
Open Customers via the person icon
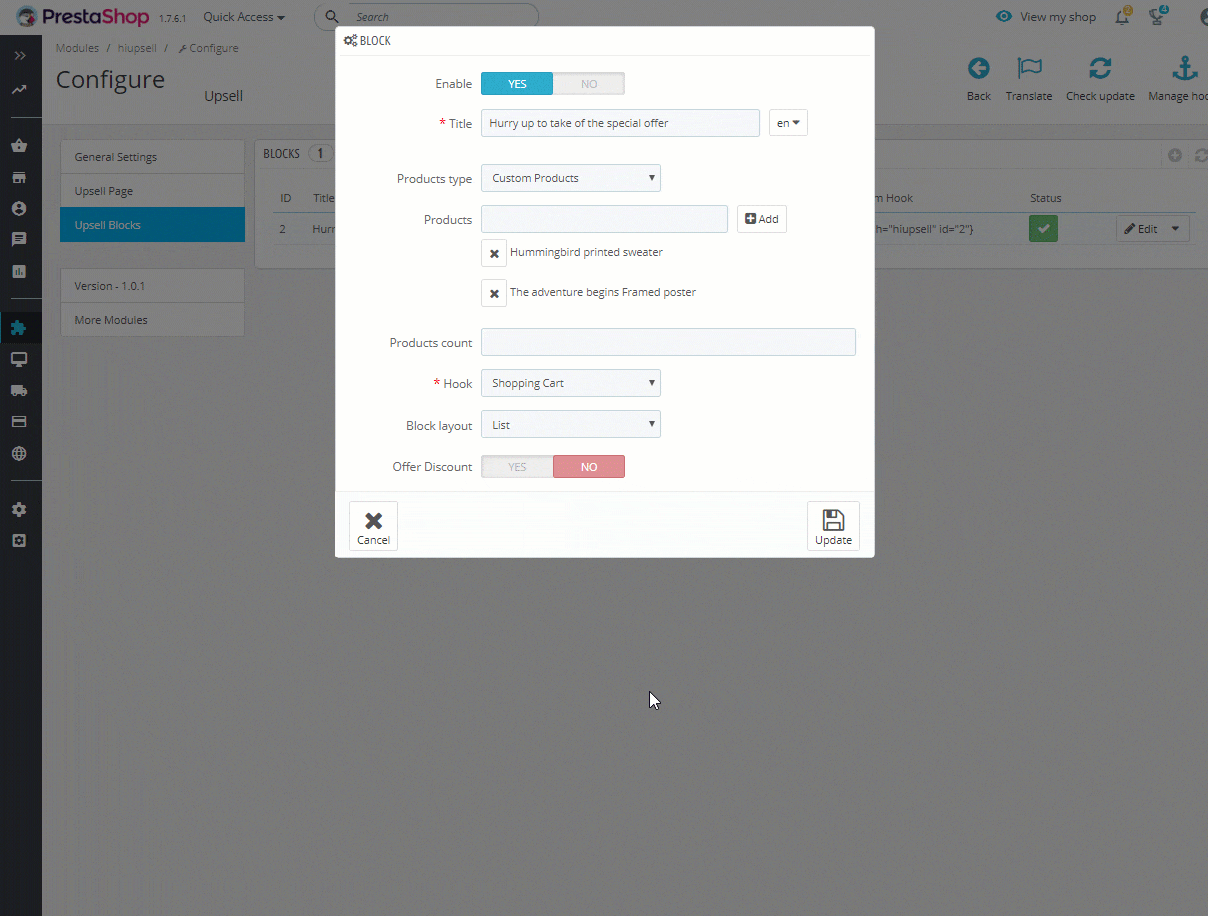tap(19, 209)
